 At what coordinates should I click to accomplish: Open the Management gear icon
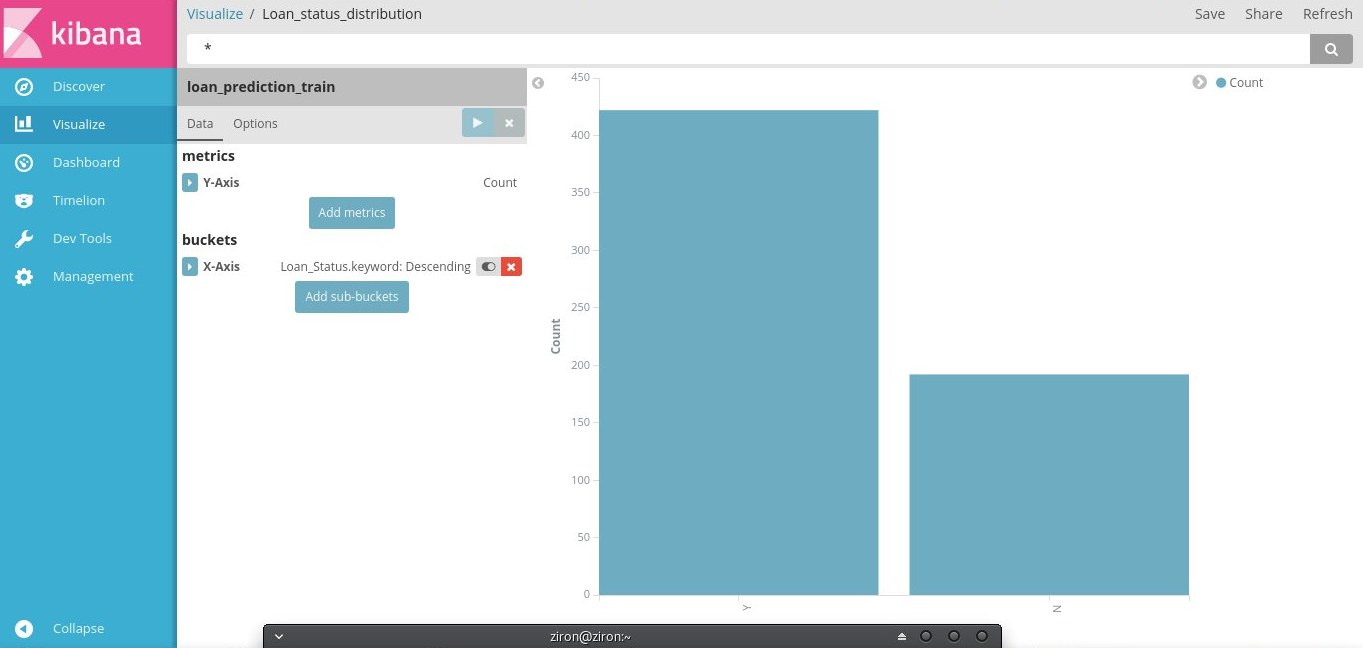point(24,277)
